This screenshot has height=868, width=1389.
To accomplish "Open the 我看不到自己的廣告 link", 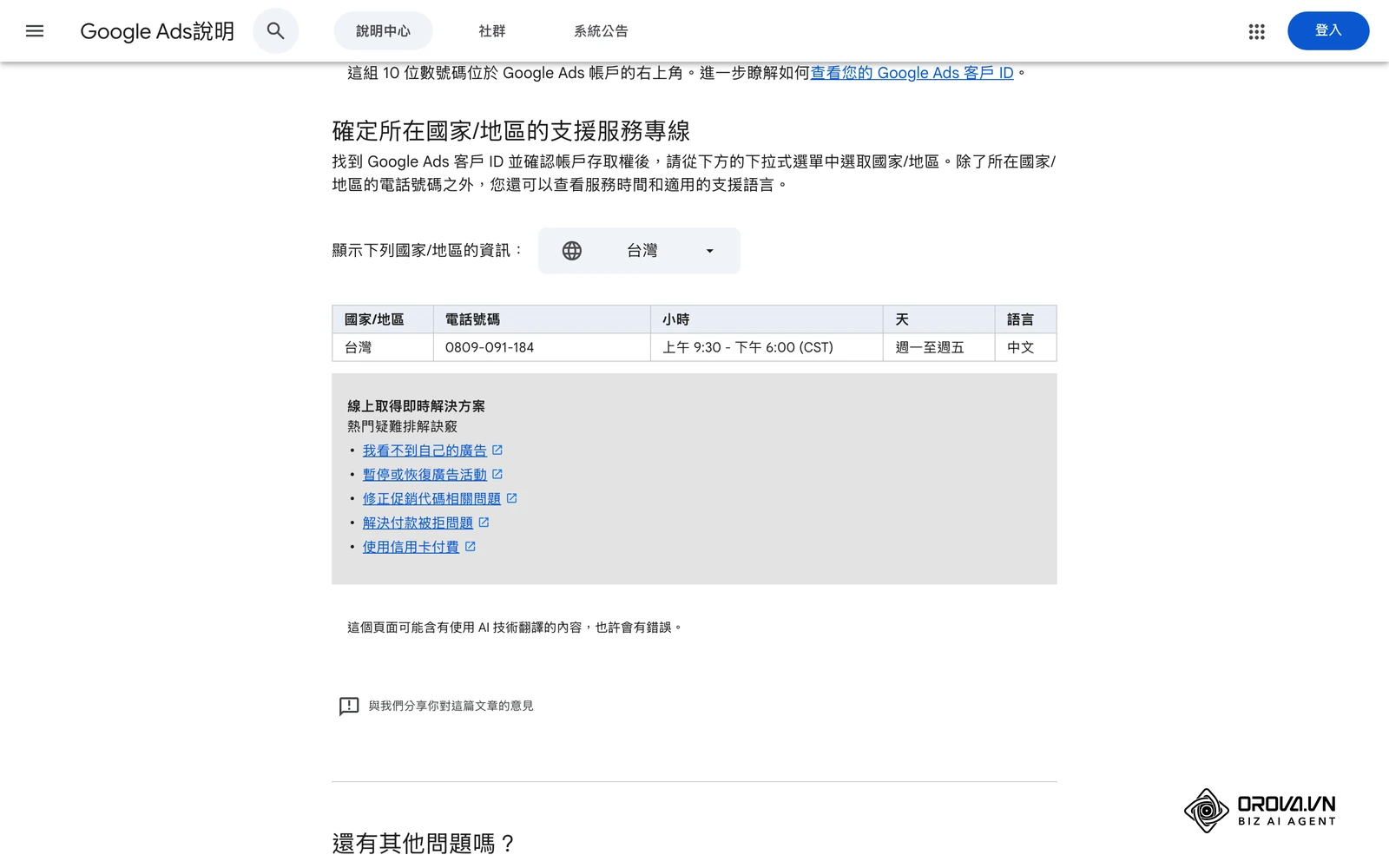I will coord(425,450).
